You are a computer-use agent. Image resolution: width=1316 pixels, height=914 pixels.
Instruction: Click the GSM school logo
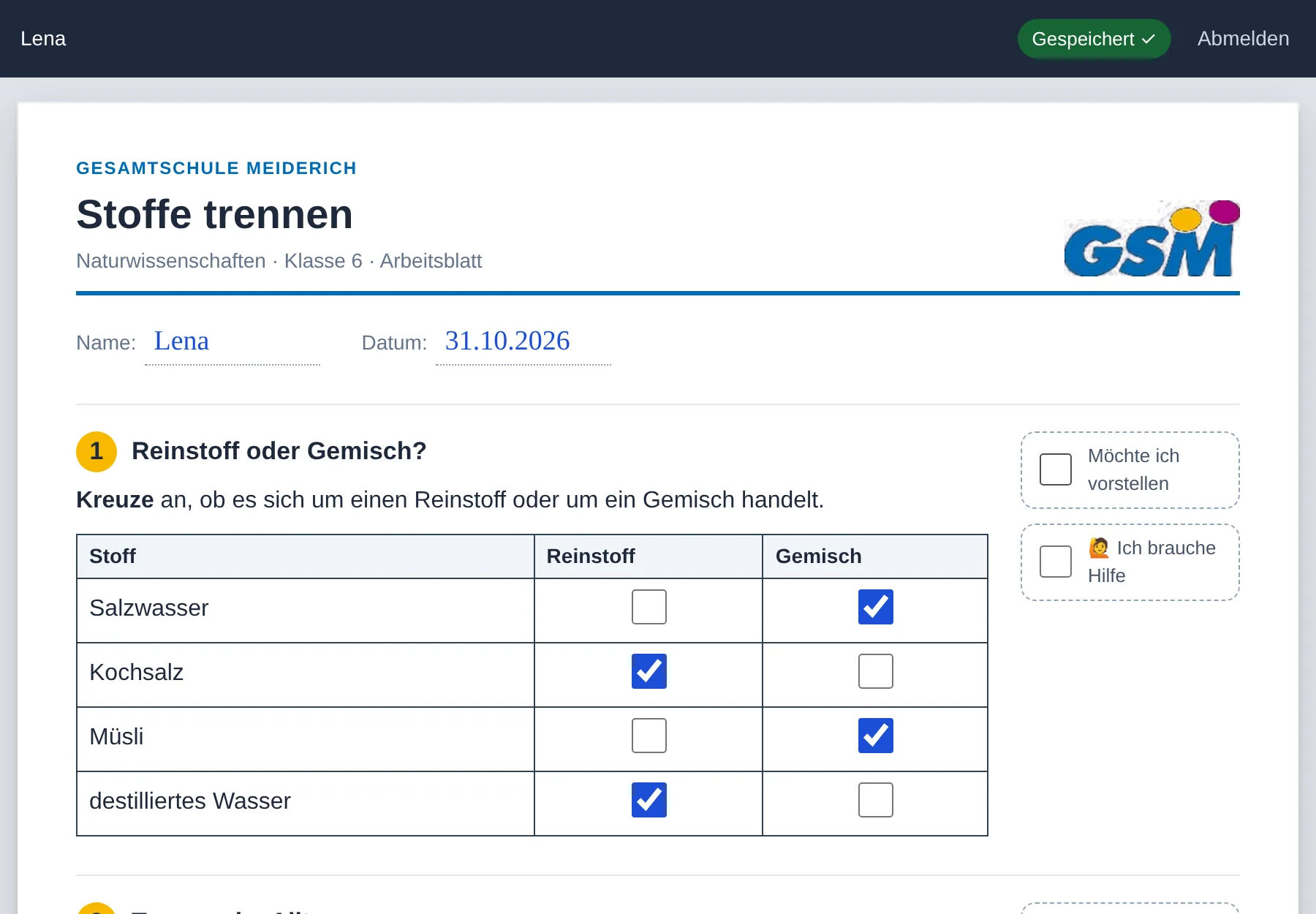1151,238
